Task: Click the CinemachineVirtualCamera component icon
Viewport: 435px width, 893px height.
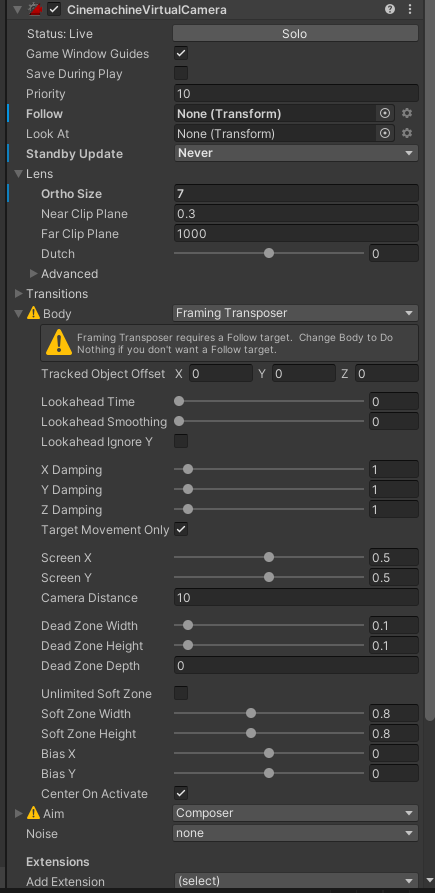Action: (35, 10)
